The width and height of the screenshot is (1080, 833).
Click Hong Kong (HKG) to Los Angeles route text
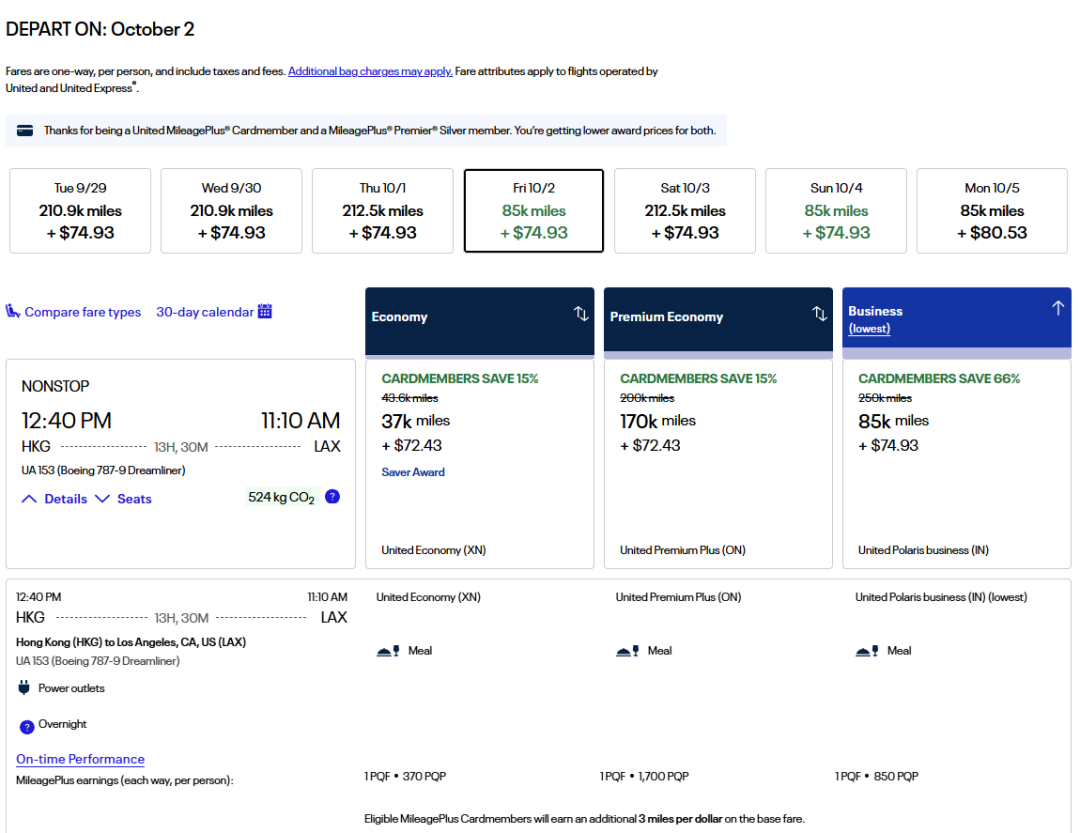pos(131,642)
